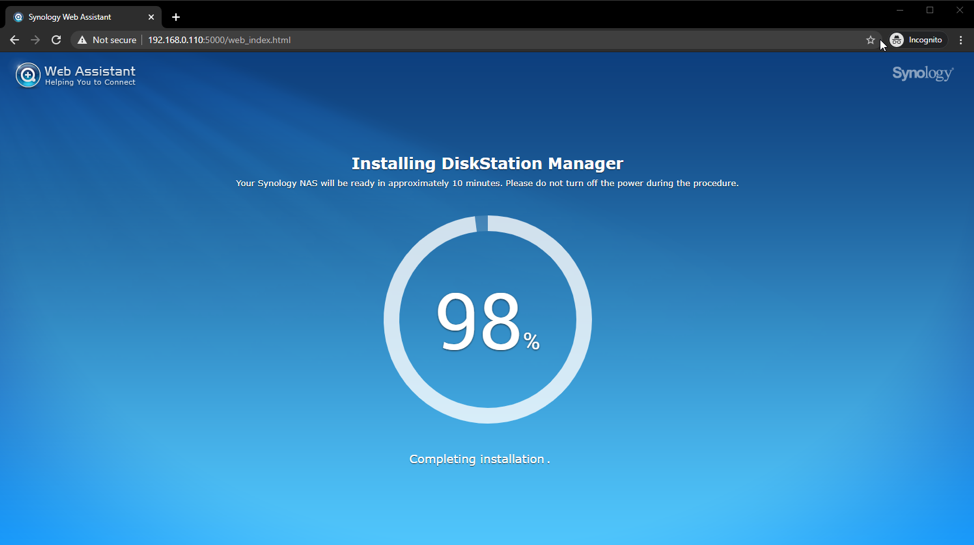Open the Incognito profile indicator
Screen dimensions: 974x545
coord(917,40)
